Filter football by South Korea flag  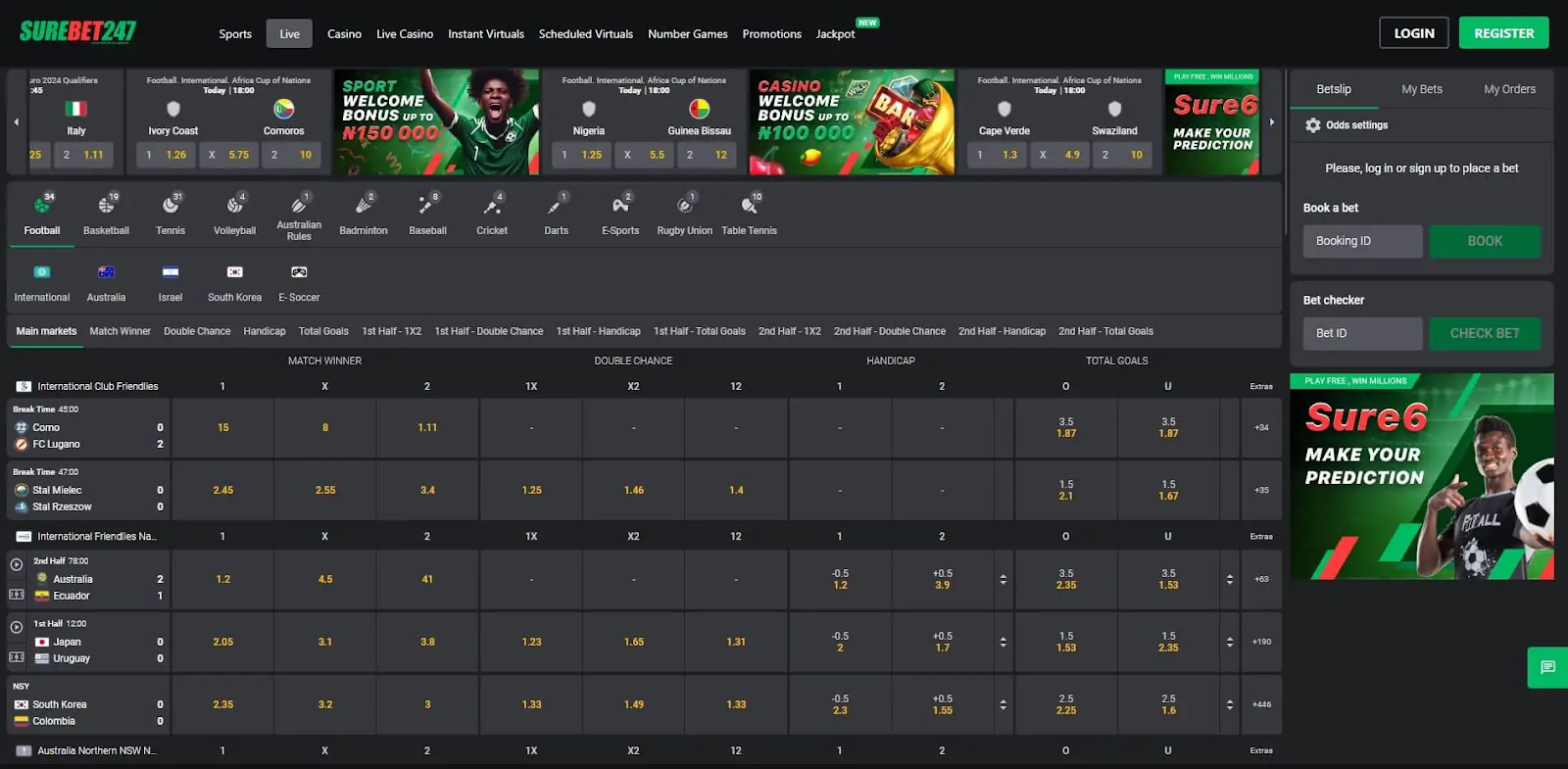point(235,272)
